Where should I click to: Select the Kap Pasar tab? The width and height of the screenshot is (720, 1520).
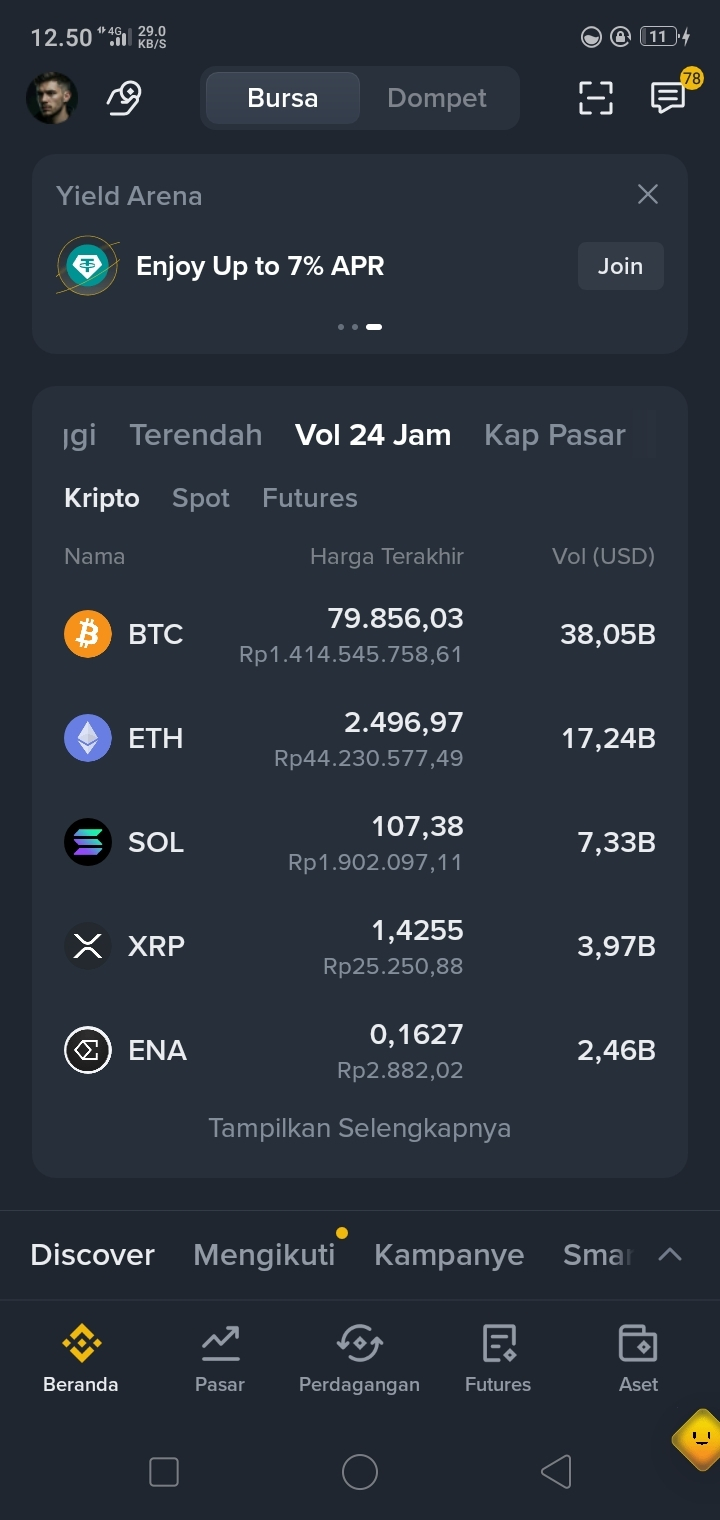coord(555,435)
